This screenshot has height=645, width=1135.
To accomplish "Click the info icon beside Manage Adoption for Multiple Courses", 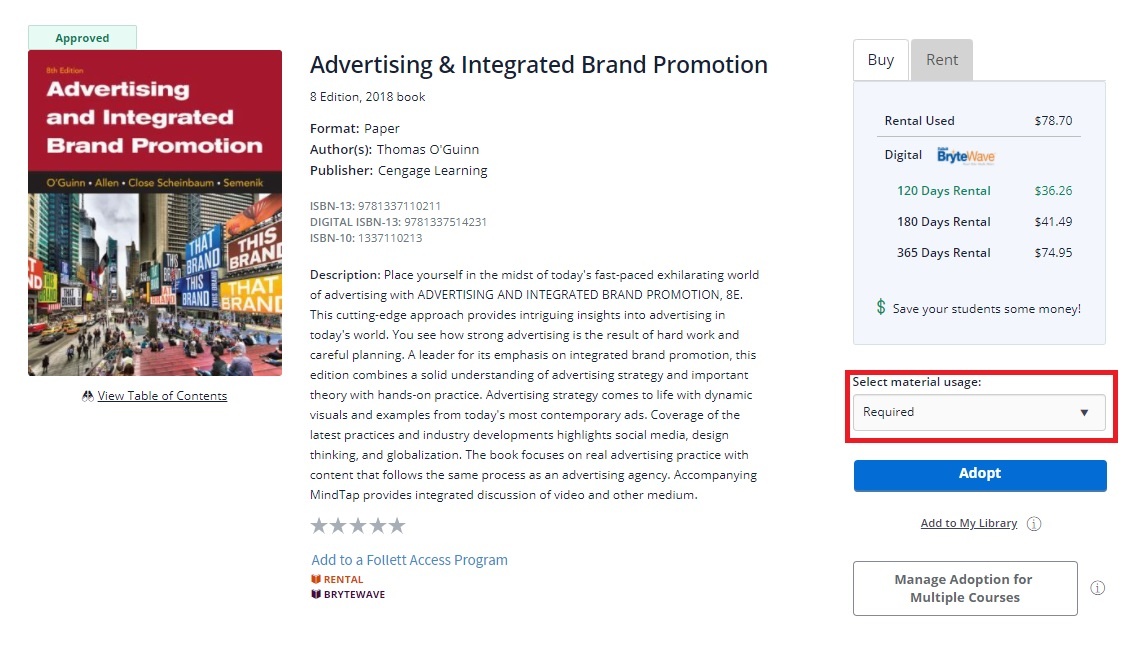I will point(1097,588).
